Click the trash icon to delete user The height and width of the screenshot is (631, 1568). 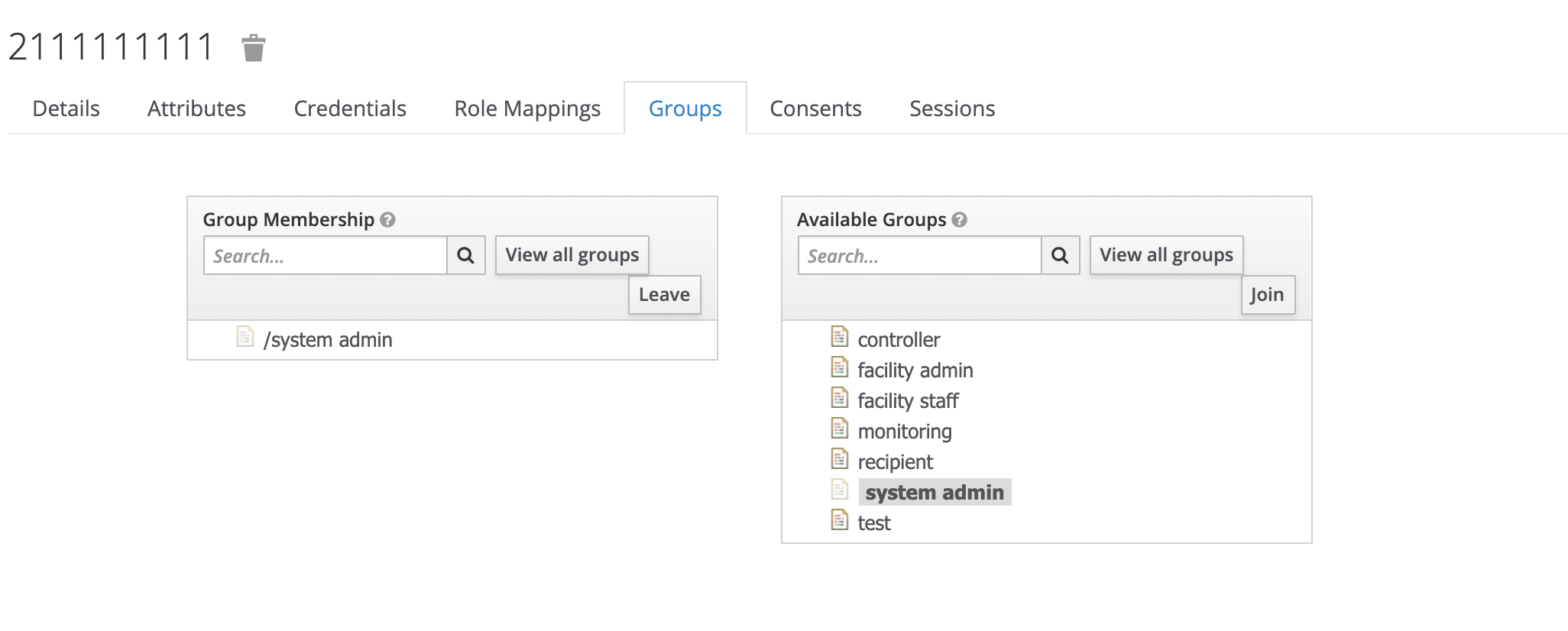pyautogui.click(x=254, y=48)
